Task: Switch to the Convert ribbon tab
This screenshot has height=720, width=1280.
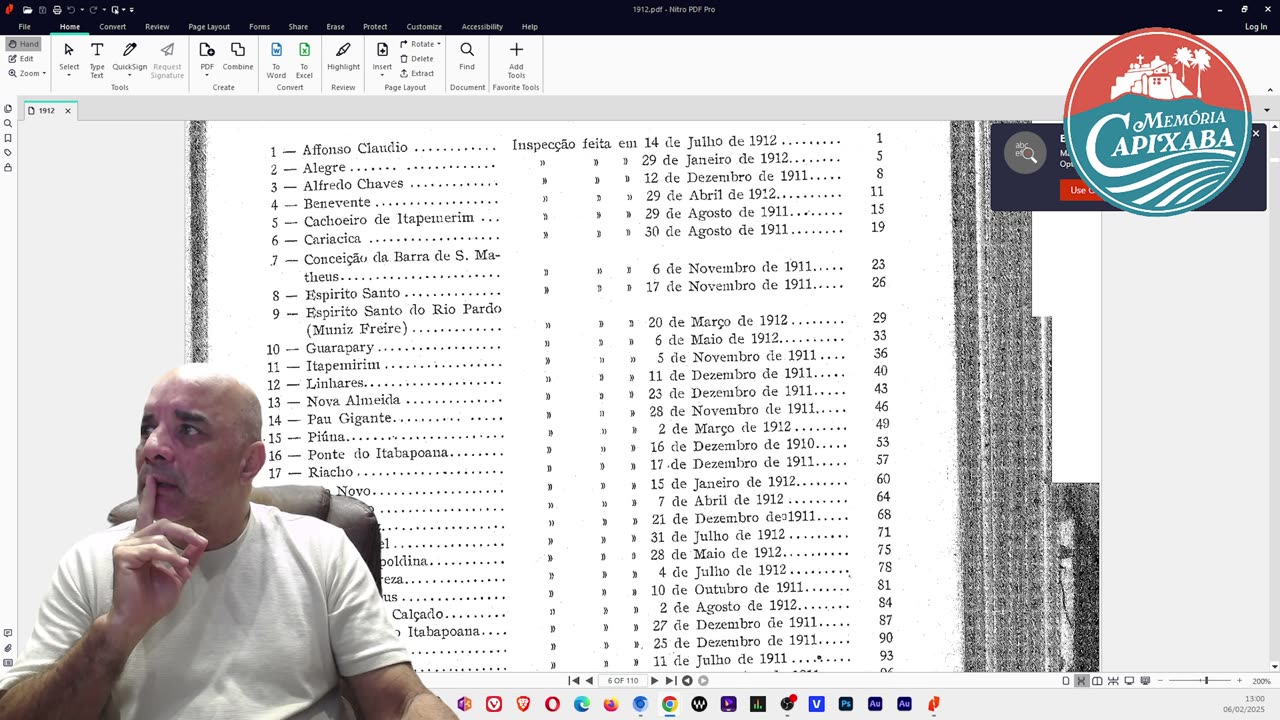Action: [112, 27]
